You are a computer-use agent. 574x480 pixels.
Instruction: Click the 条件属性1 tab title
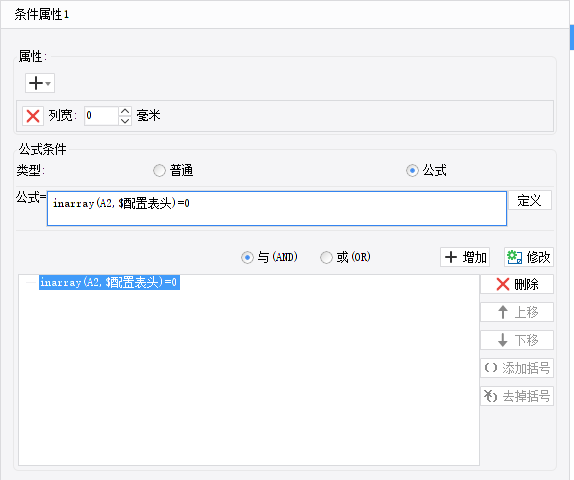41,15
